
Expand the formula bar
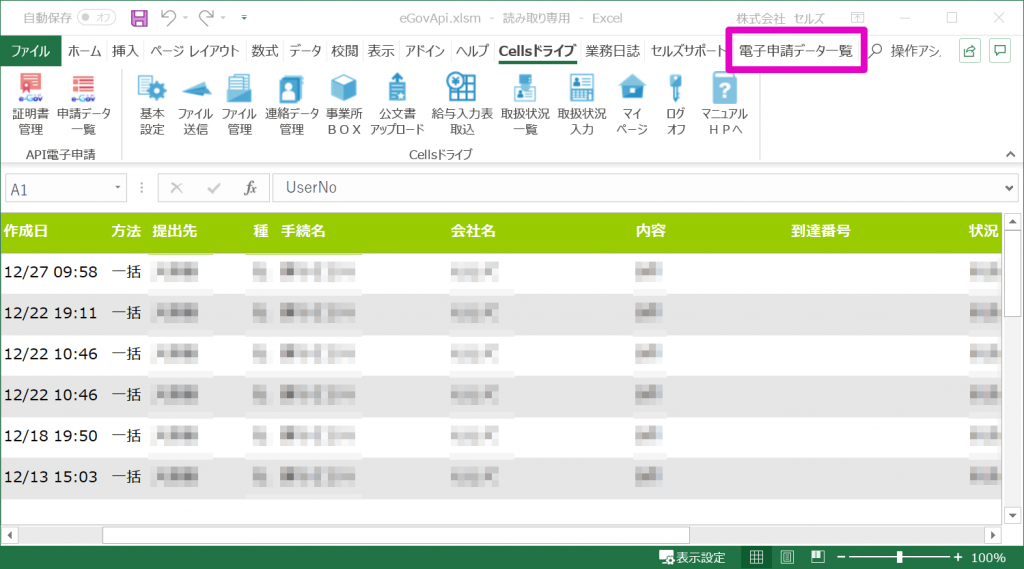click(x=1009, y=188)
